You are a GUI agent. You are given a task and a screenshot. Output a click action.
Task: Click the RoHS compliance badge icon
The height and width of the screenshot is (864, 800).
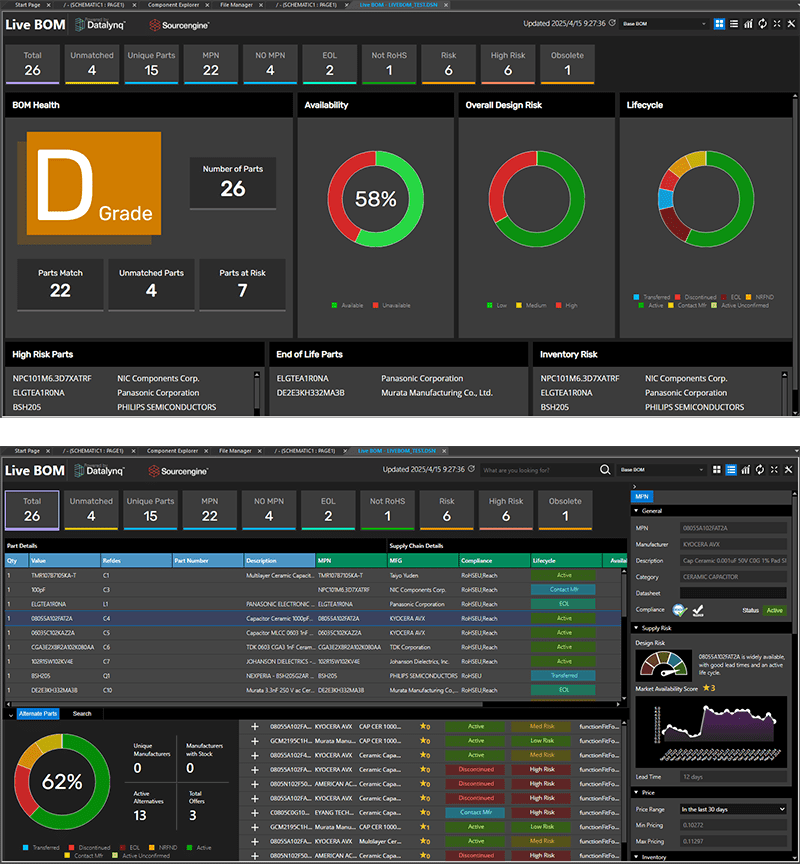[679, 610]
